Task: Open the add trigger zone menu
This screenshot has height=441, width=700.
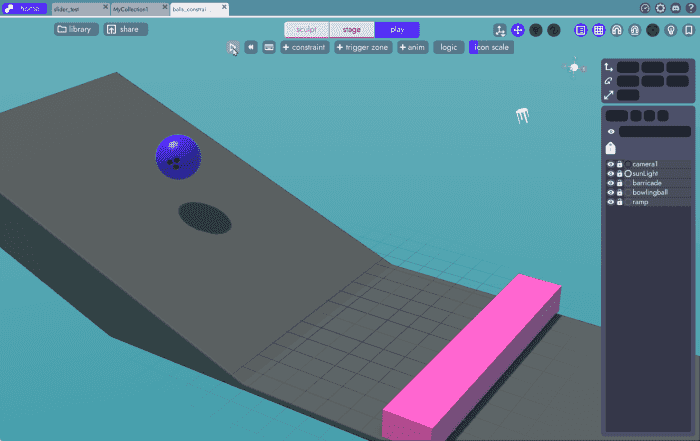Action: 364,47
